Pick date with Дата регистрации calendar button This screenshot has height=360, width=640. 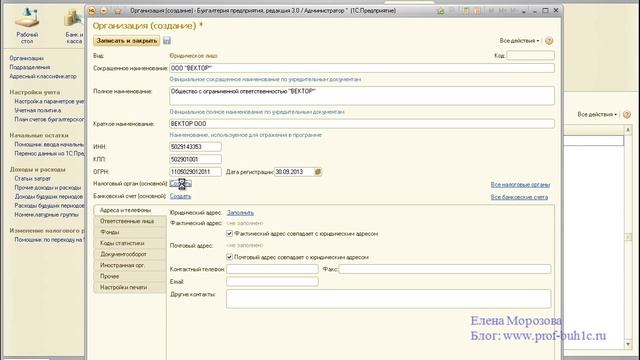point(318,172)
